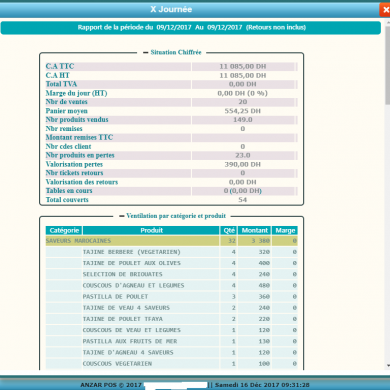
Task: Click the Total couverts value 54
Action: [x=243, y=200]
